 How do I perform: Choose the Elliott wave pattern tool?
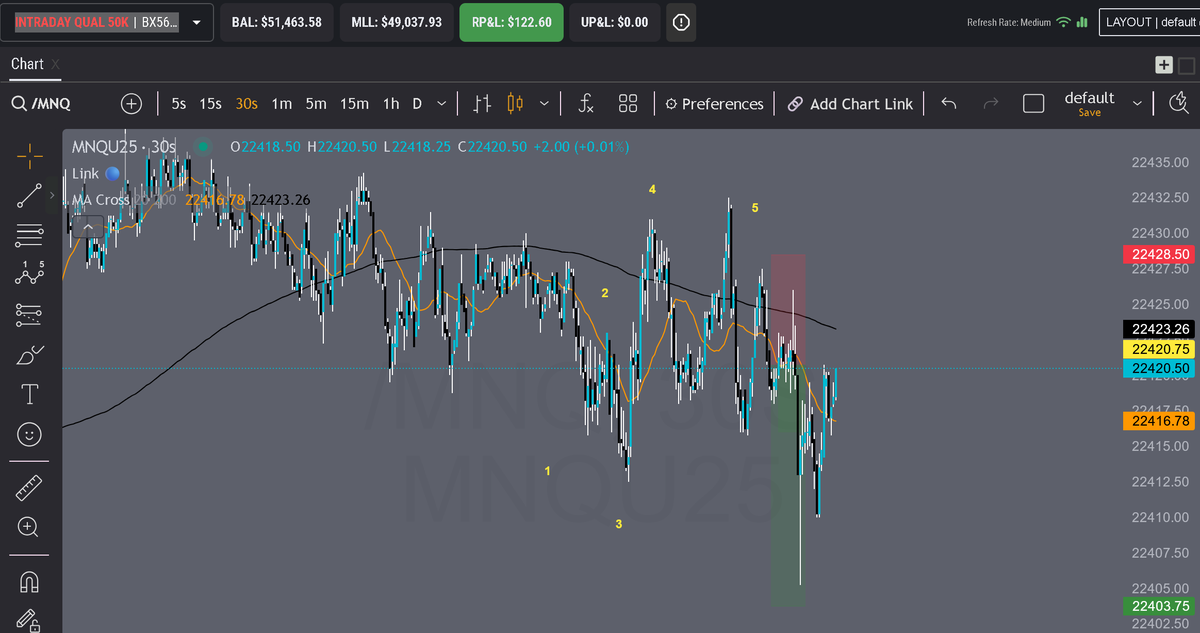point(29,273)
